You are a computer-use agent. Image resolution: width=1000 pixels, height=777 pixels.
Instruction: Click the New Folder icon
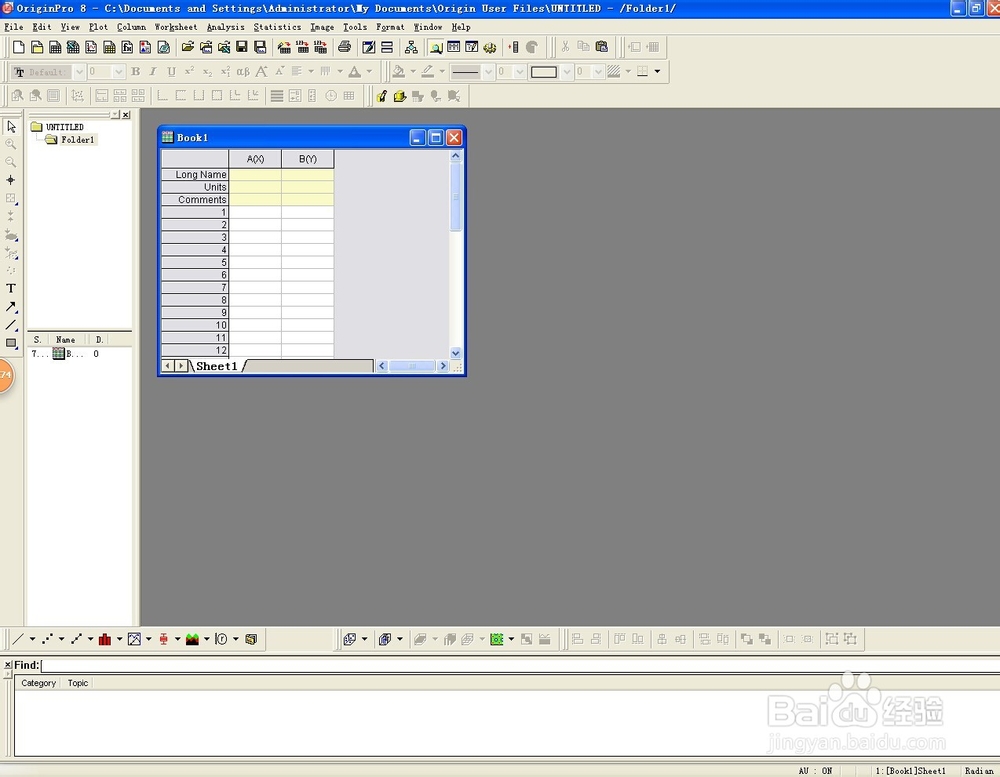click(x=37, y=47)
